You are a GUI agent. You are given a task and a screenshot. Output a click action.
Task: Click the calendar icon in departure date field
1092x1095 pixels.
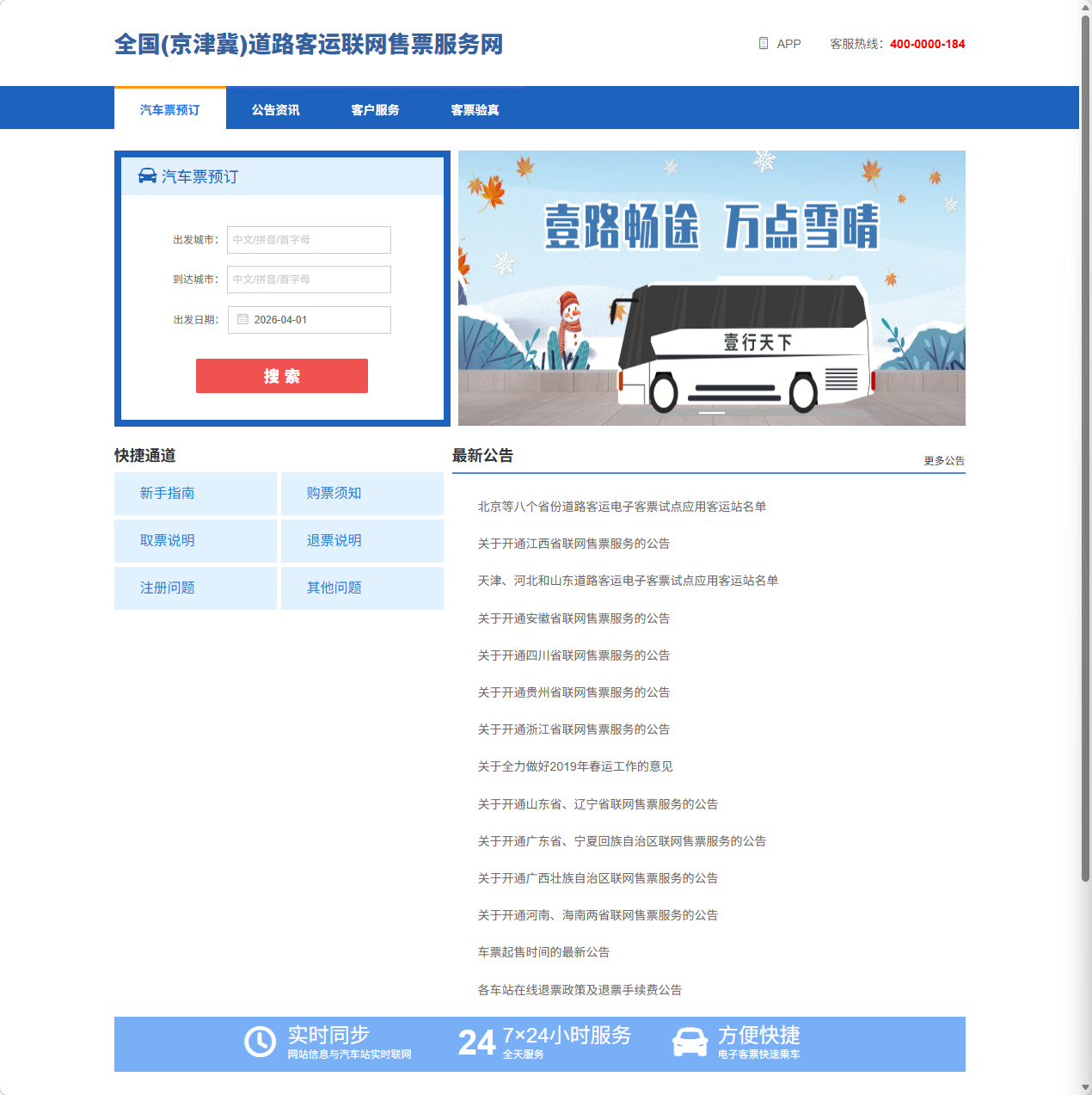[242, 320]
